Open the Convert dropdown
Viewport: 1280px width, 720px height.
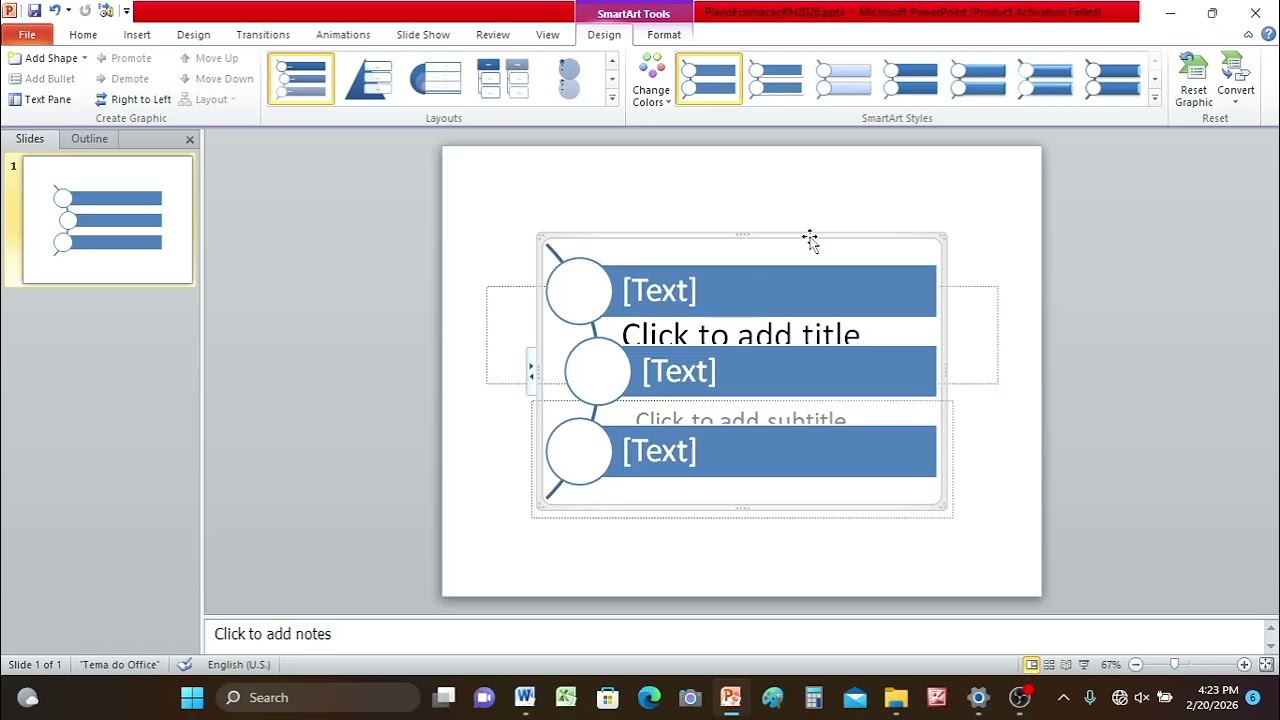click(x=1236, y=80)
